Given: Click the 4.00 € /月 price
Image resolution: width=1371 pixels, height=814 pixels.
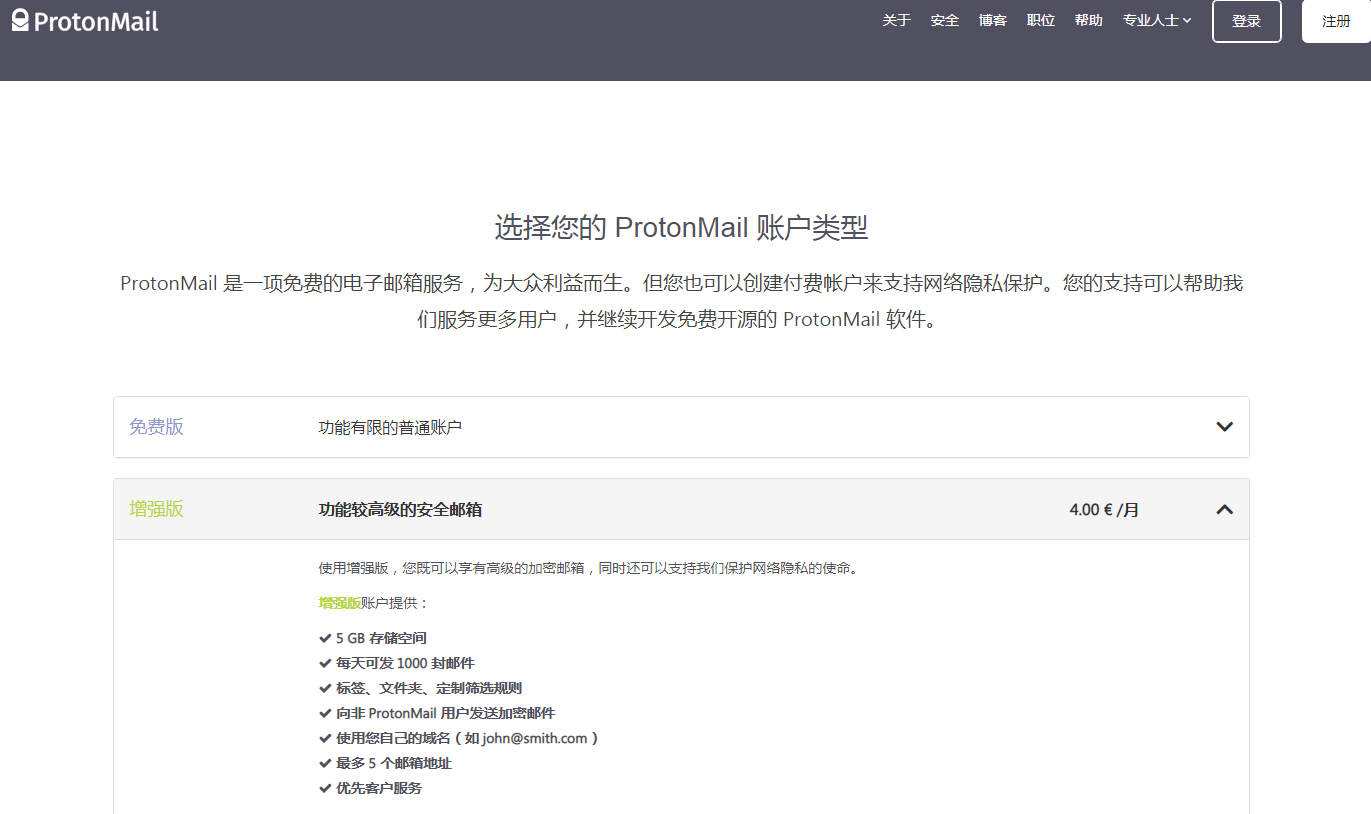Looking at the screenshot, I should [x=1104, y=510].
